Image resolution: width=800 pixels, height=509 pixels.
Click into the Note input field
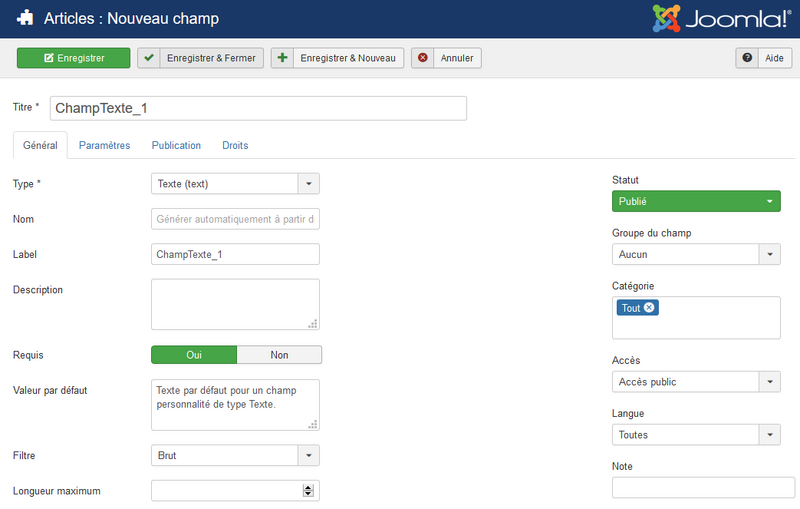[704, 488]
